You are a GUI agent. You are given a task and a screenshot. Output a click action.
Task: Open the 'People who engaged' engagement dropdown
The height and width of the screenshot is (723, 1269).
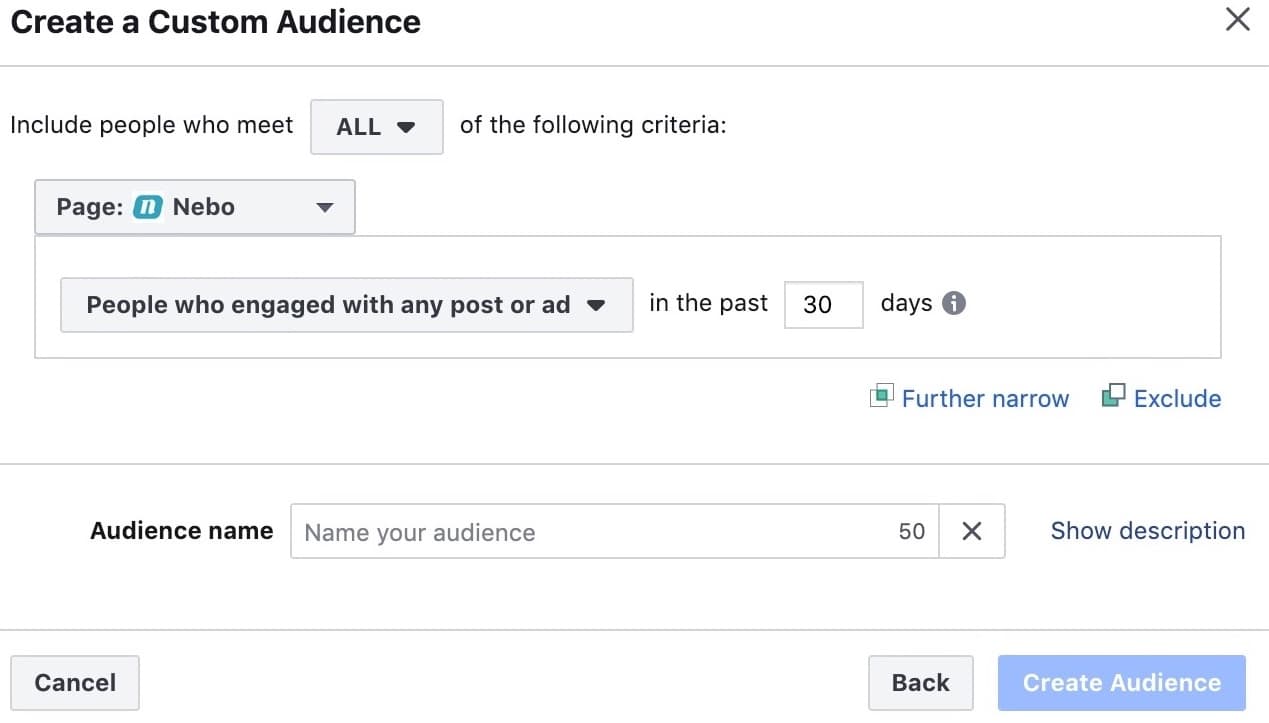tap(346, 305)
